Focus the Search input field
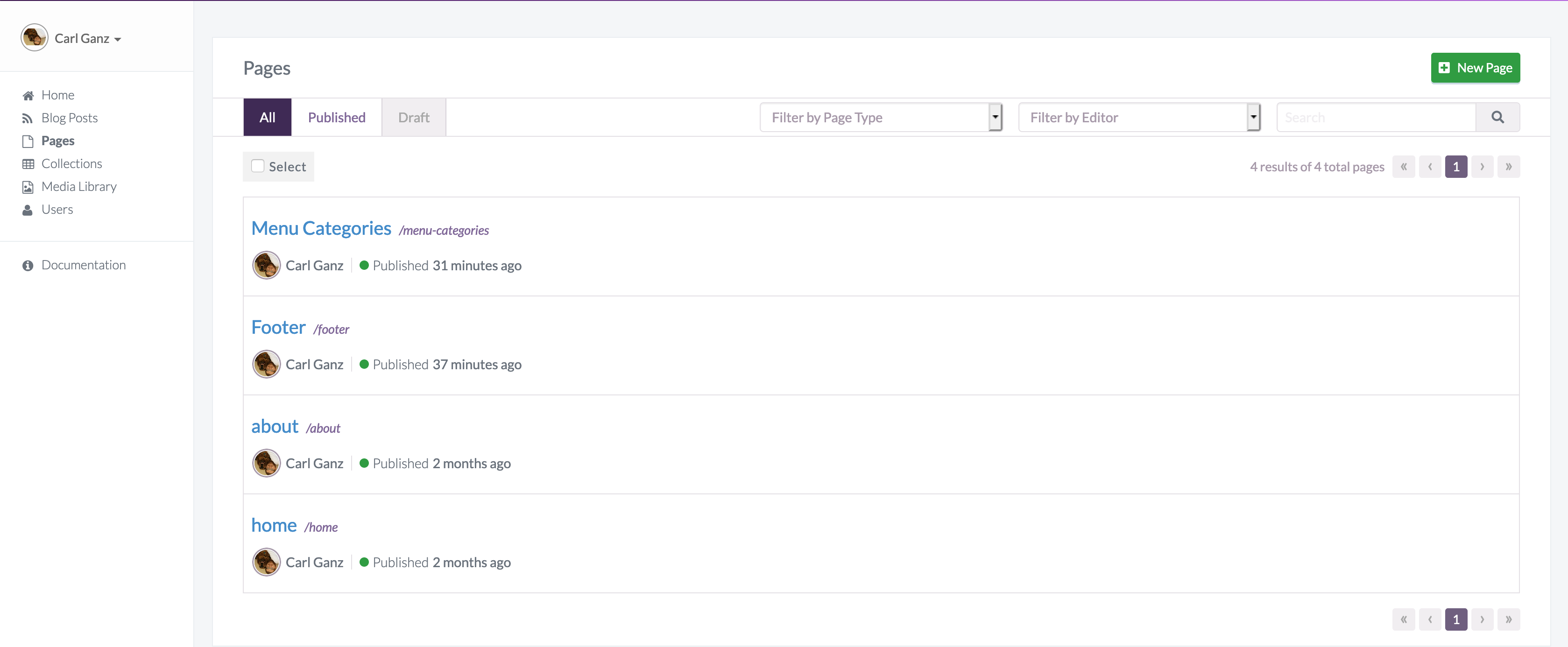The width and height of the screenshot is (1568, 647). pyautogui.click(x=1376, y=118)
